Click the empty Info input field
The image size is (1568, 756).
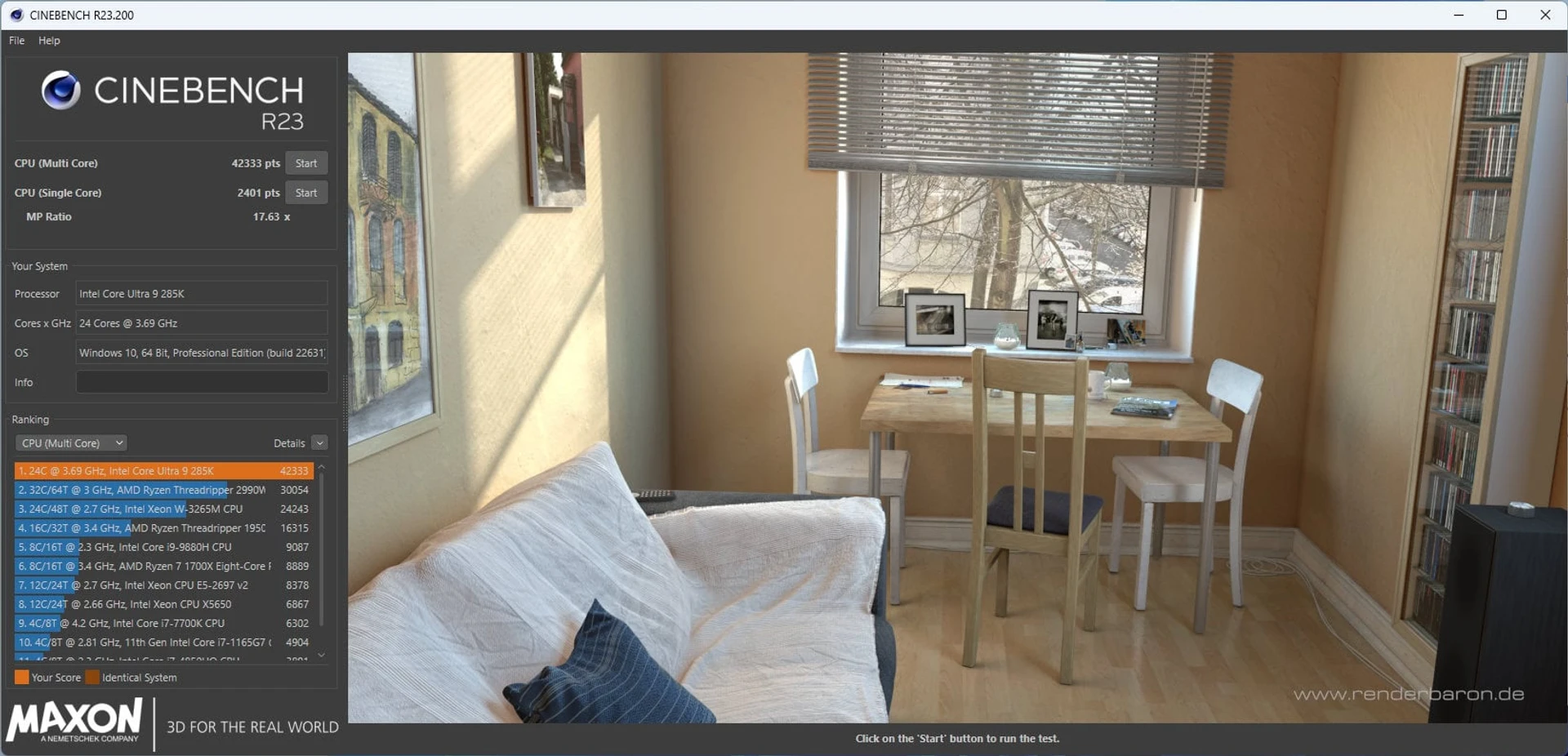(x=202, y=382)
